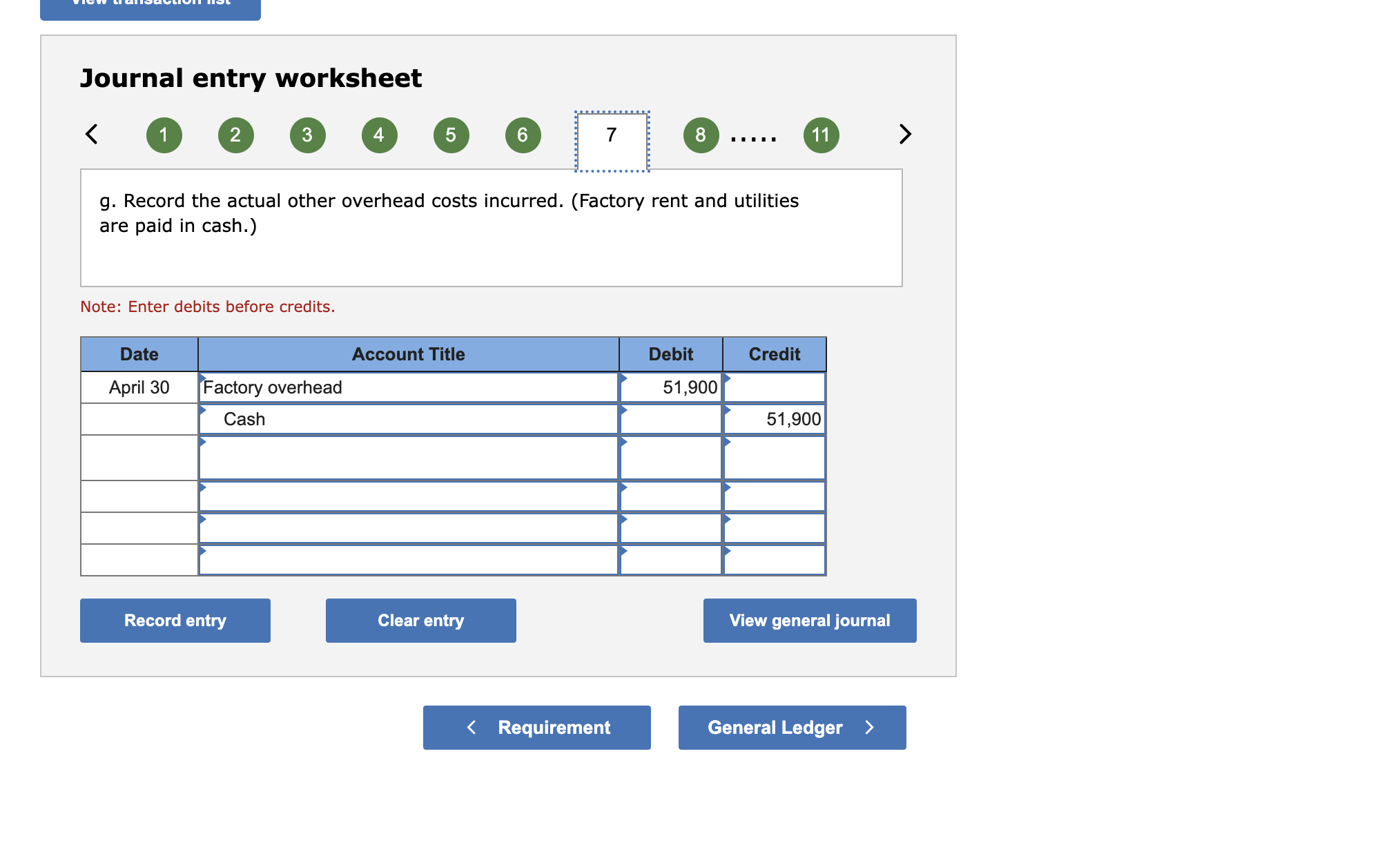Navigate forward using the right chevron arrow
The height and width of the screenshot is (845, 1400).
[x=905, y=135]
